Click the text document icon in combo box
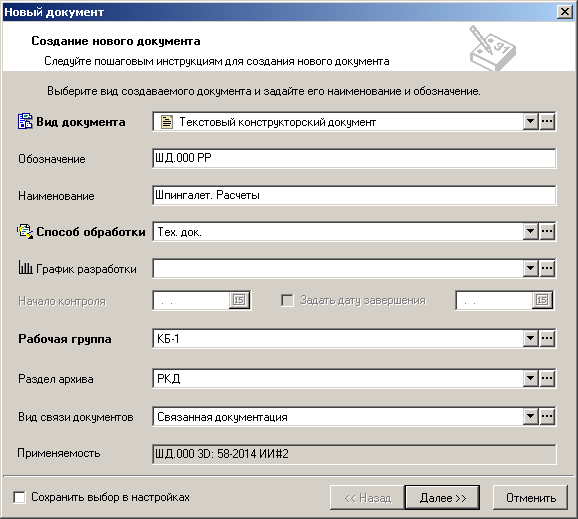 coord(167,122)
